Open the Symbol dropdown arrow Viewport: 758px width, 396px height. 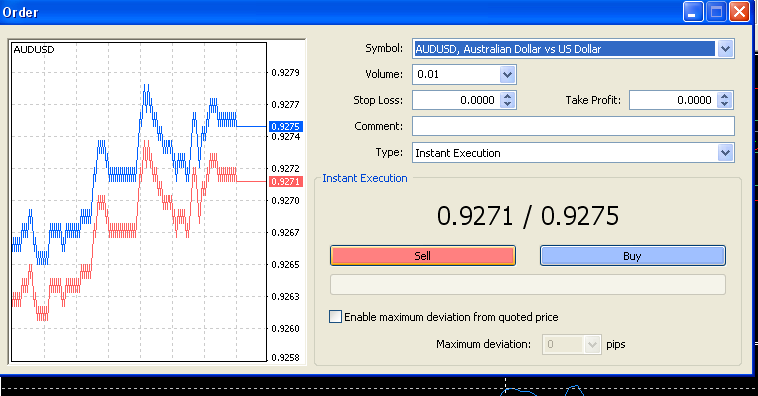pyautogui.click(x=725, y=49)
